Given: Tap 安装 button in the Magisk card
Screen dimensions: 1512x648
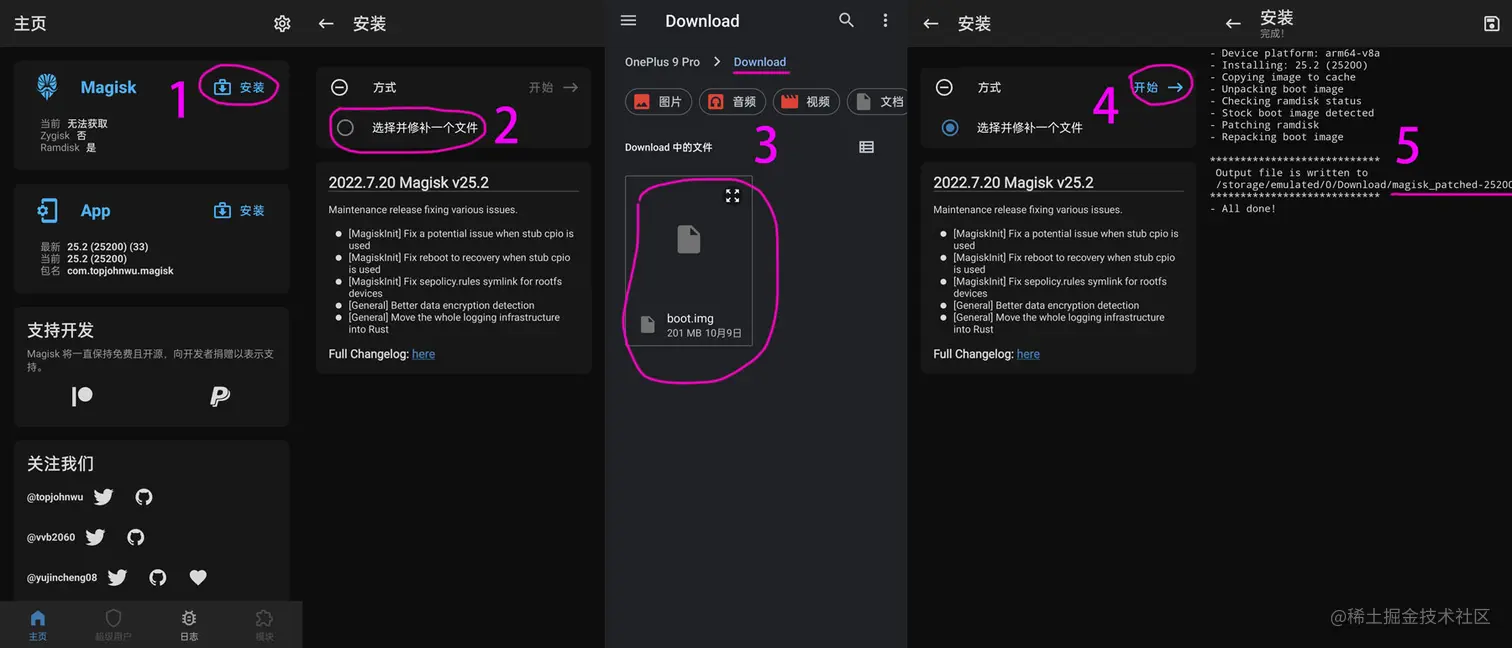Looking at the screenshot, I should (240, 88).
